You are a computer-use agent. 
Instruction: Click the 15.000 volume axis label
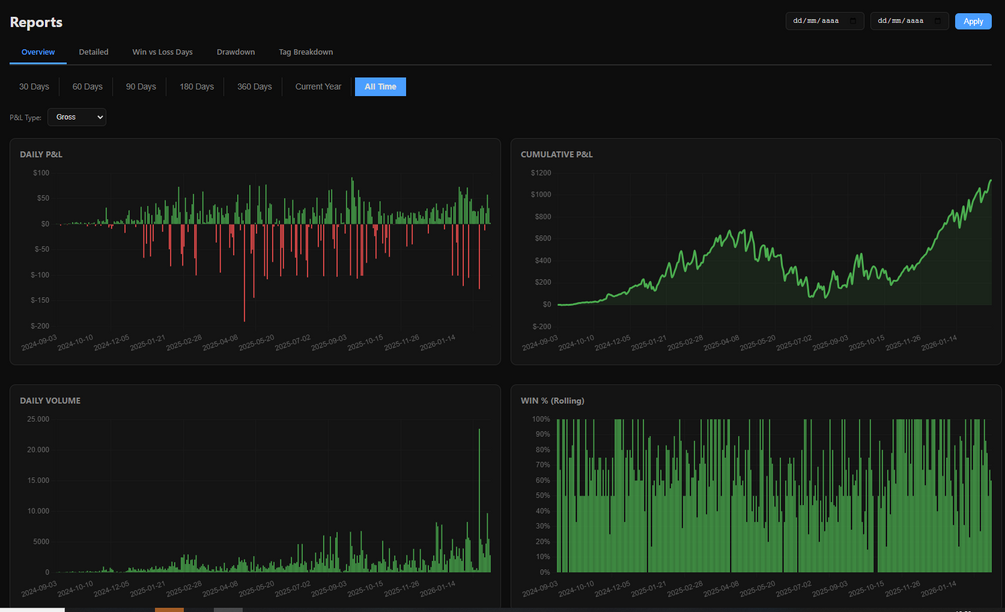pos(38,481)
